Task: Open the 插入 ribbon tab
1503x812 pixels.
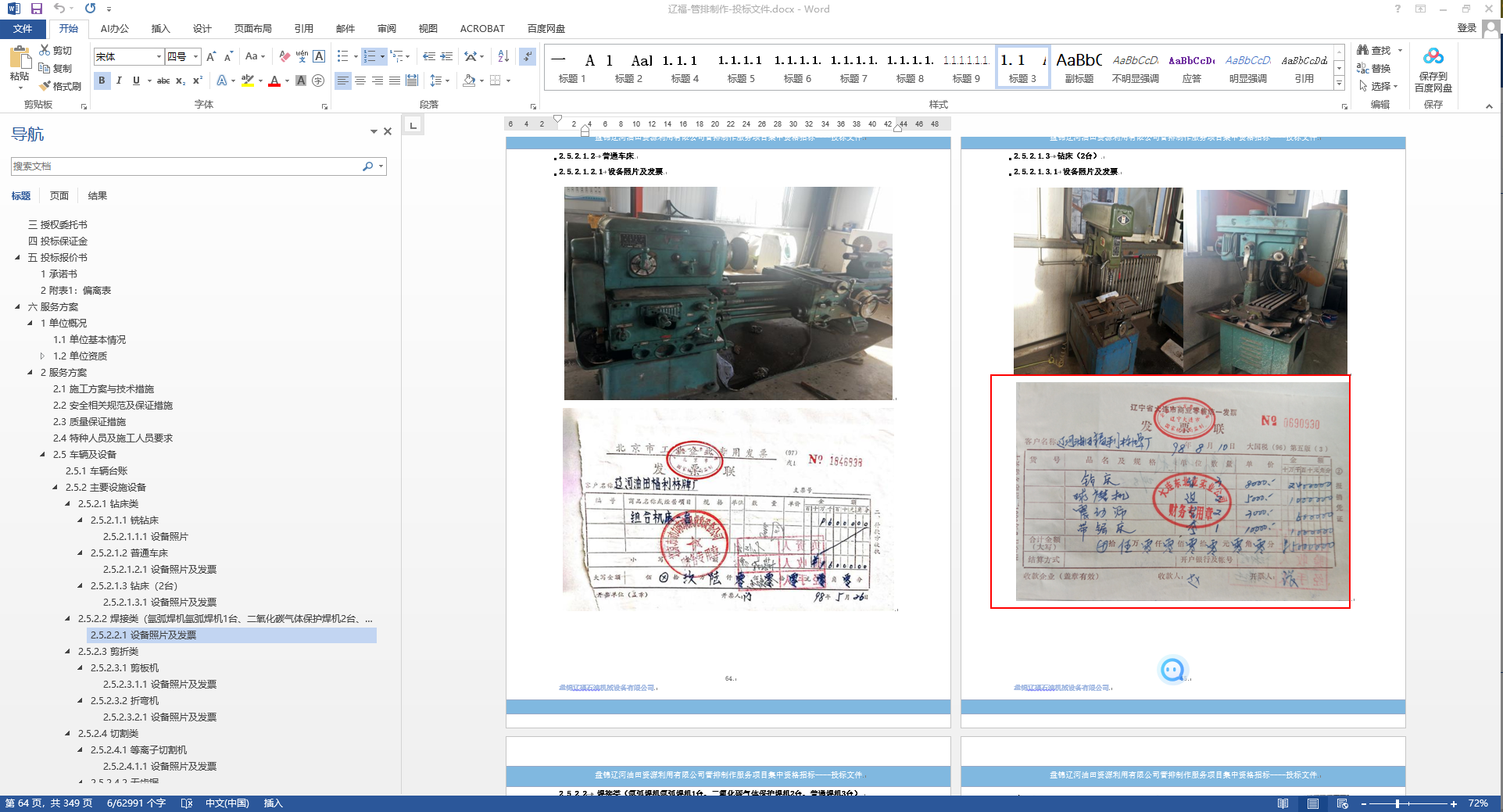Action: pos(160,28)
